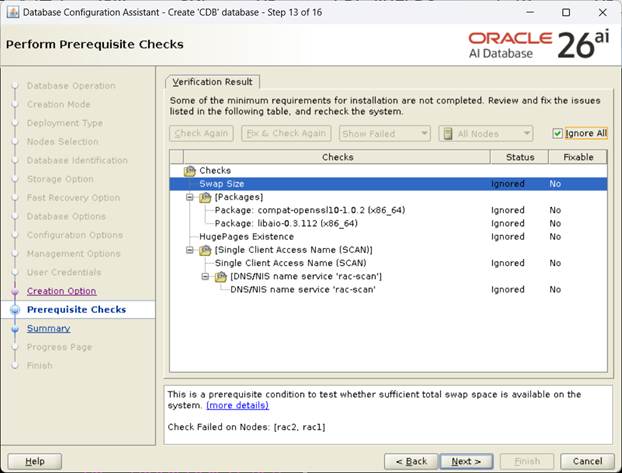622x473 pixels.
Task: Open the Show Failed dropdown
Action: pyautogui.click(x=384, y=134)
